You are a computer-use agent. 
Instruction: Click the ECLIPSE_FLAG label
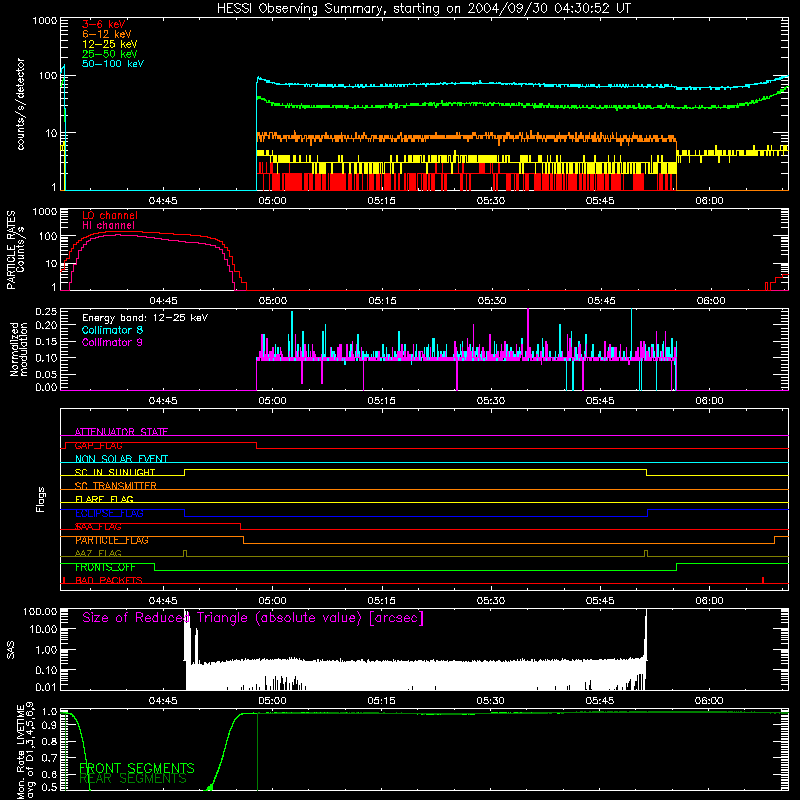[x=109, y=513]
